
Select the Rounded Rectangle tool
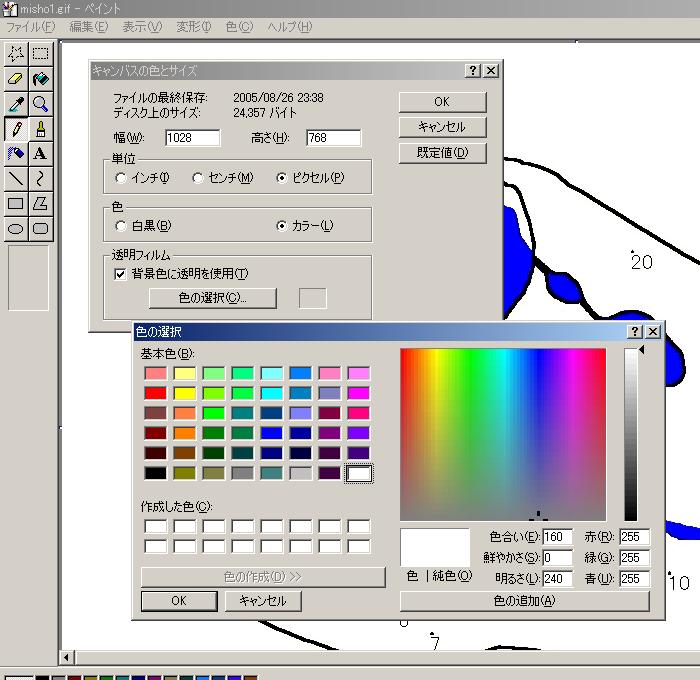41,229
